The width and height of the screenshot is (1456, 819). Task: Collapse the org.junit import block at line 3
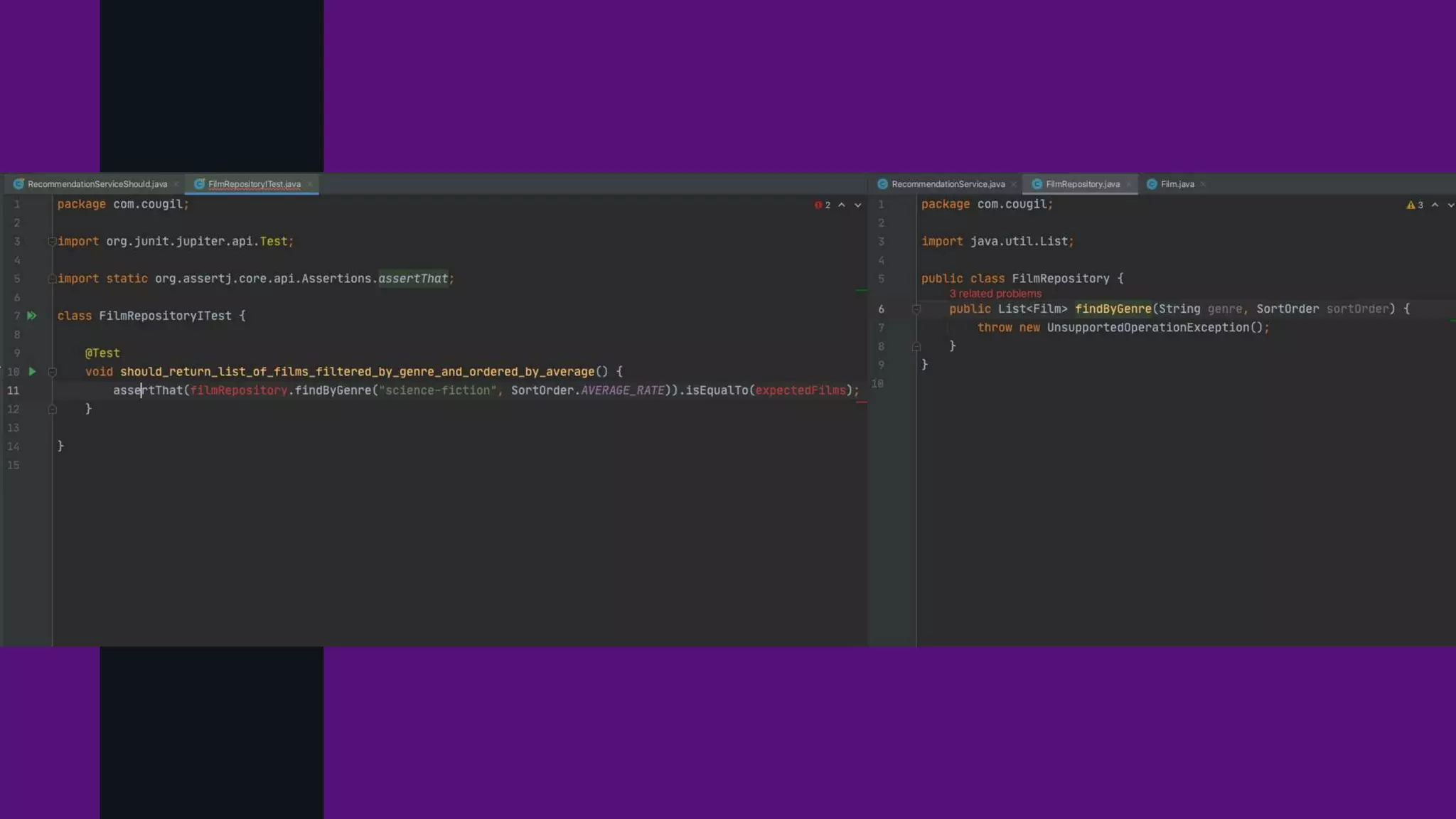point(52,242)
